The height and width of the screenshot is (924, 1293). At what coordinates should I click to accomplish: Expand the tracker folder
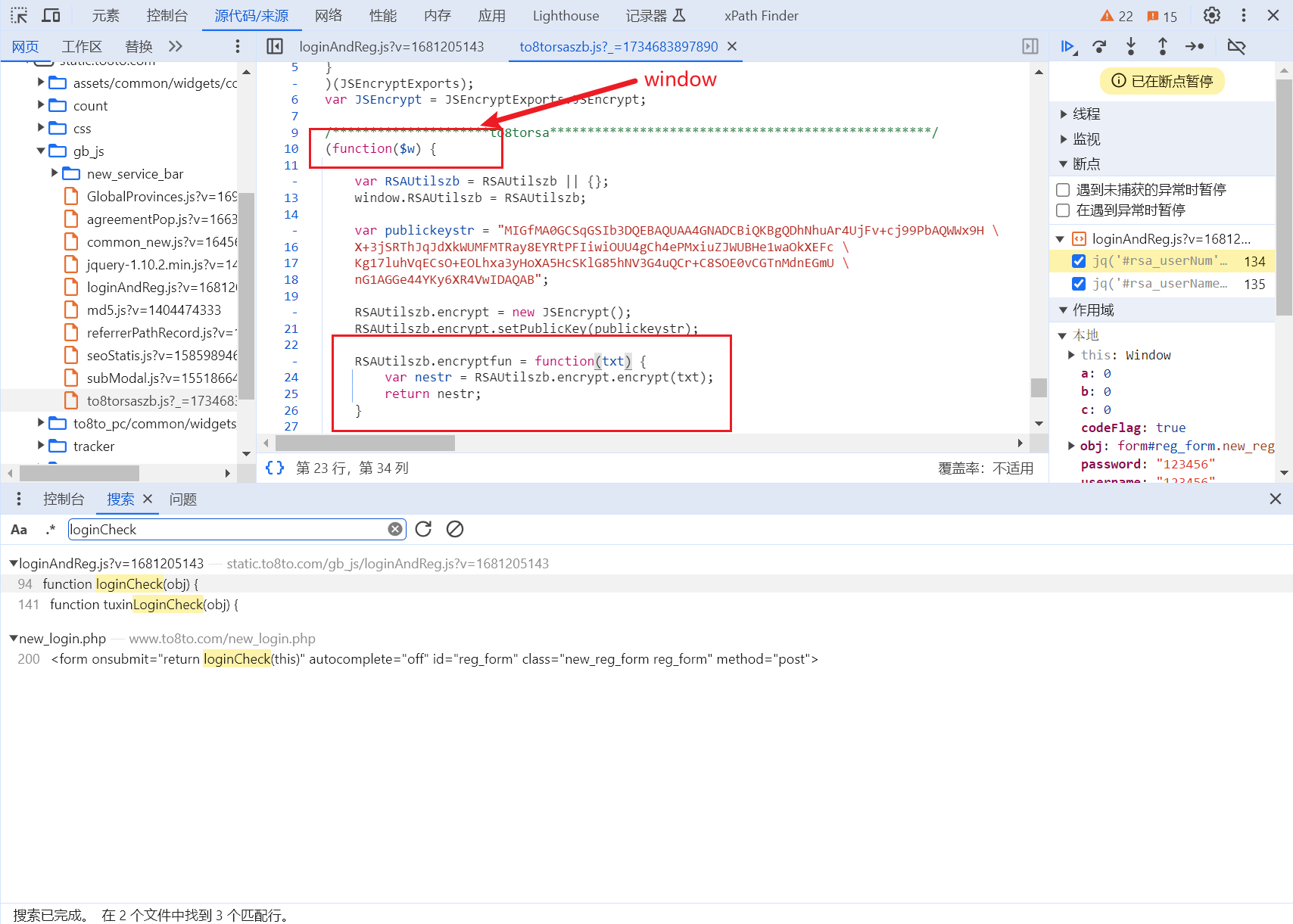click(41, 446)
